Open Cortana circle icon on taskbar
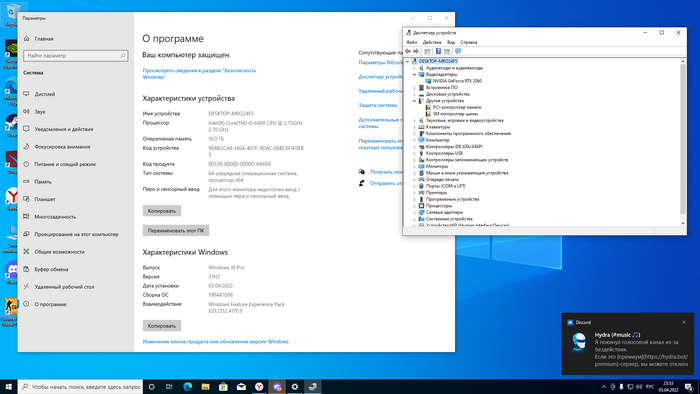 coord(151,387)
